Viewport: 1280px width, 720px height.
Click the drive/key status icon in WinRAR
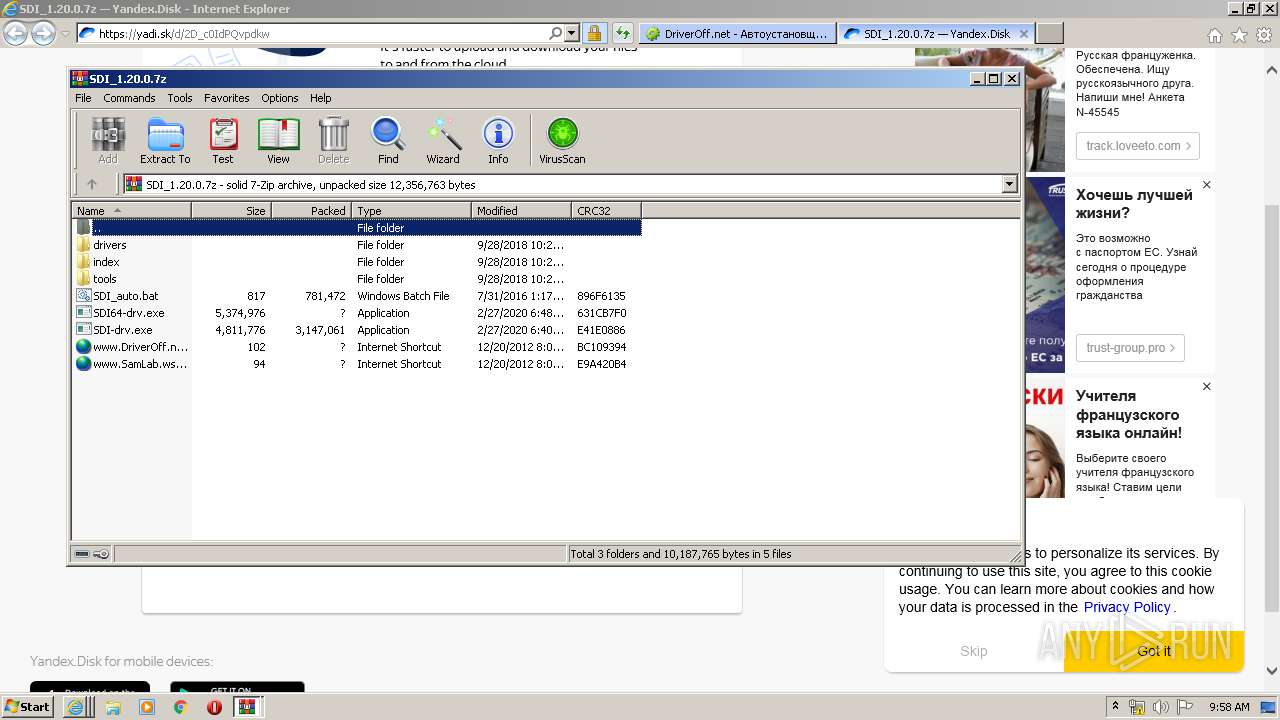coord(92,553)
